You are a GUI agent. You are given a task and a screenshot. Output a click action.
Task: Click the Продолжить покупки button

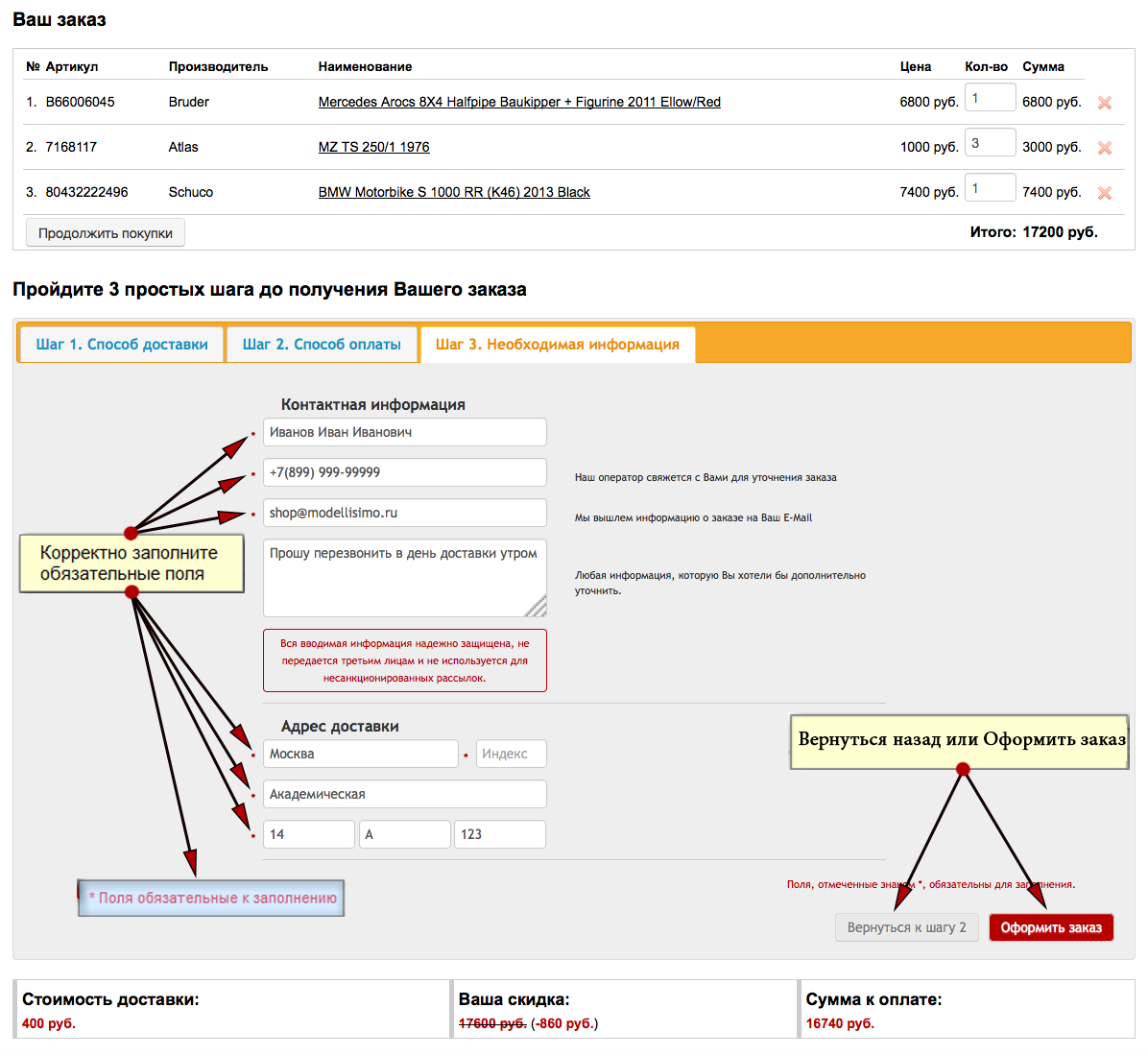106,233
